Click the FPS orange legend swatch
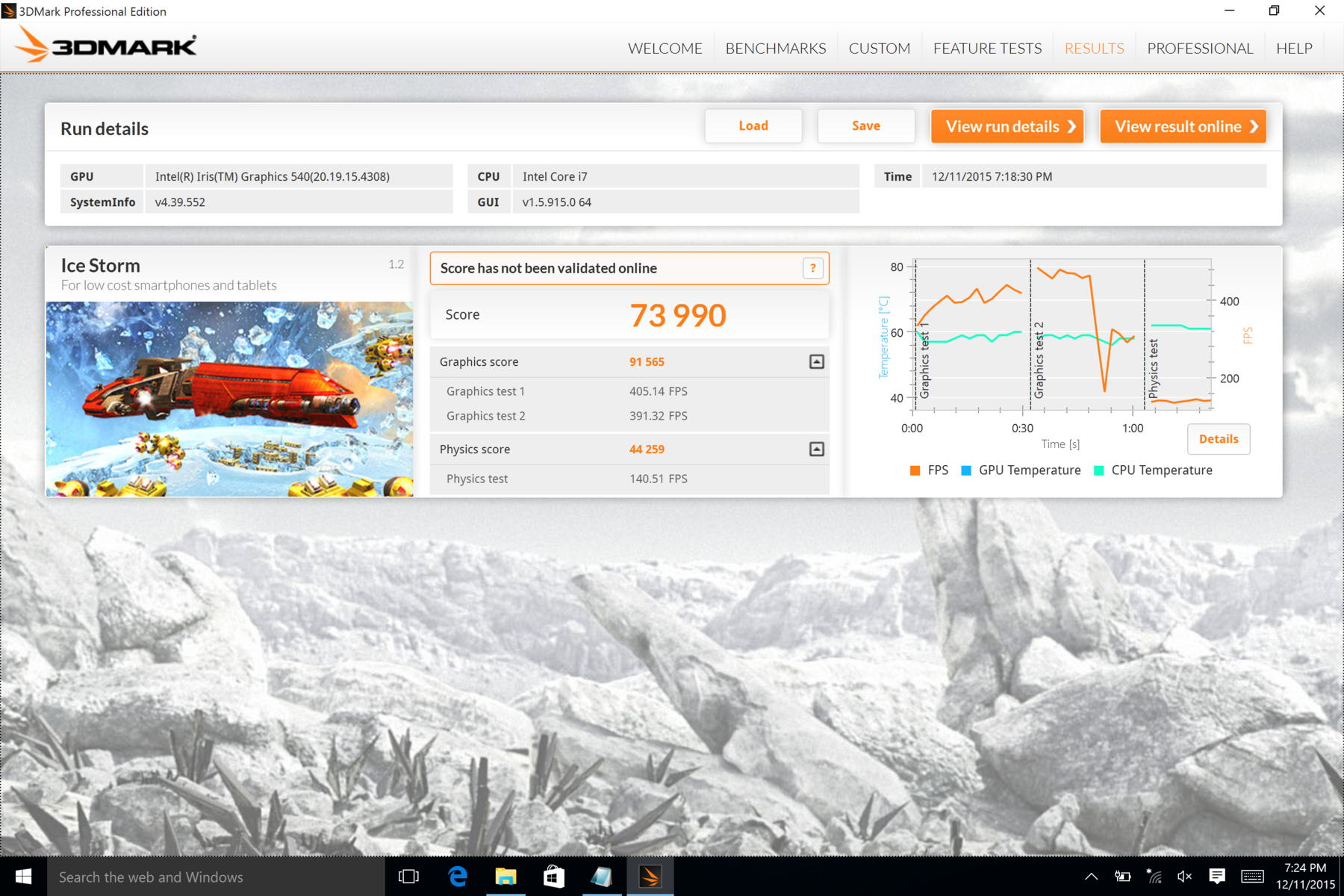 (915, 470)
